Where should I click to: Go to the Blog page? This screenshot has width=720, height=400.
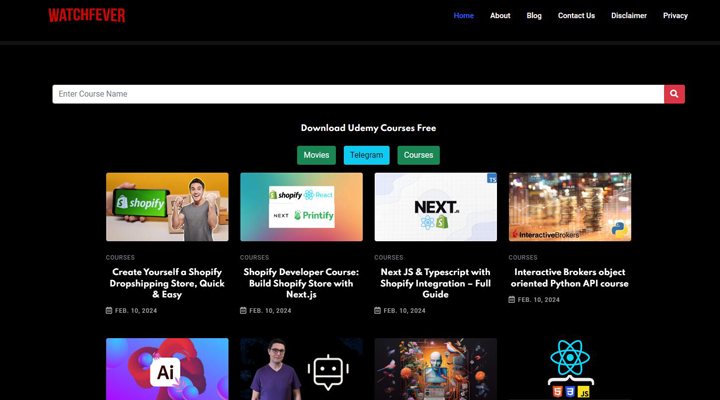click(x=534, y=16)
